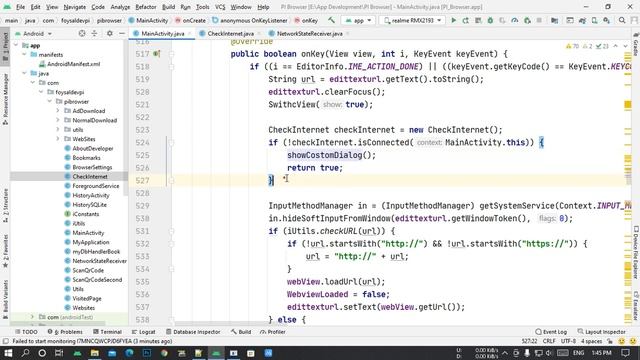Click the 527:22 cursor position indicator
This screenshot has height=360, width=640.
point(529,341)
